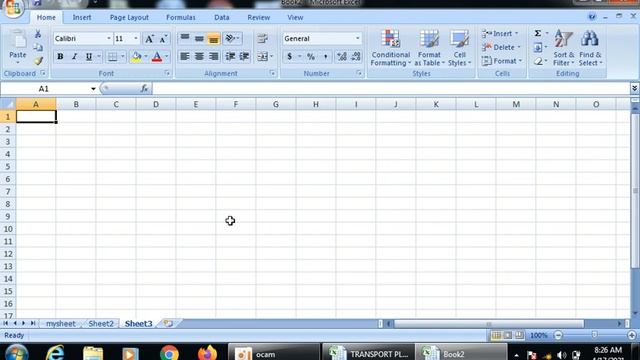
Task: Click Merge and Center icon
Action: point(262,56)
